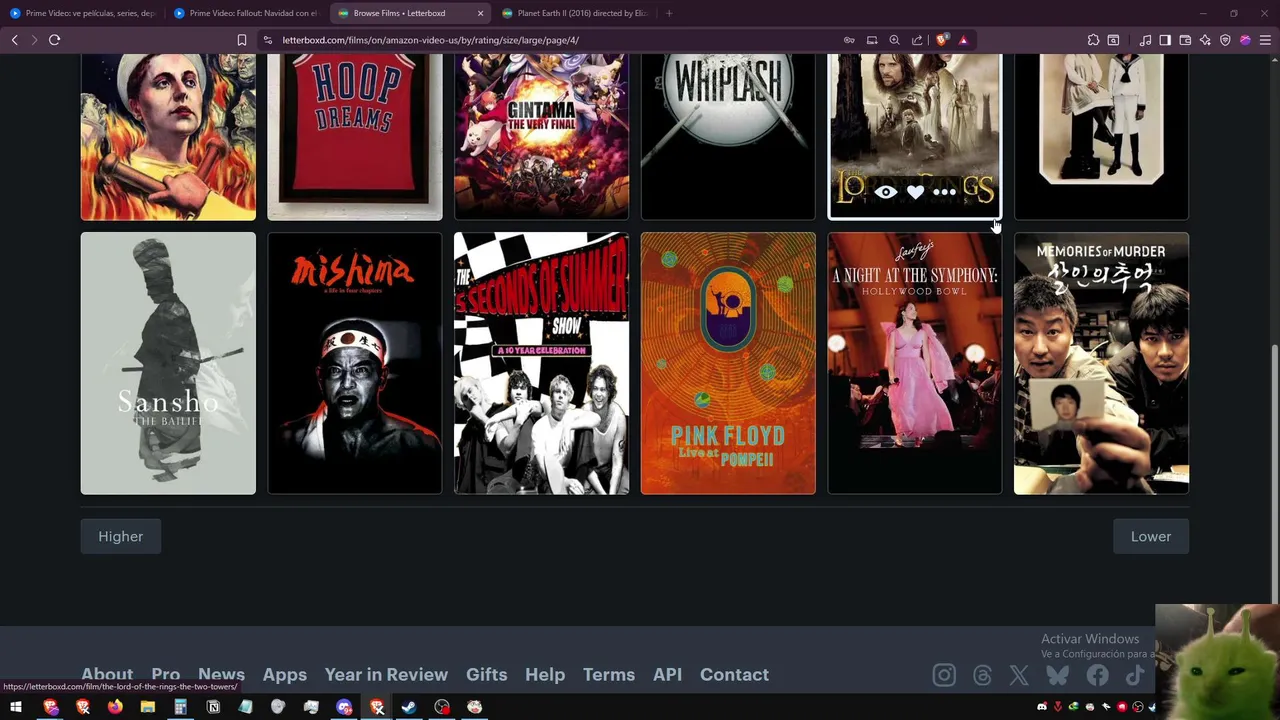
Task: Open Steam from the taskbar
Action: point(409,708)
